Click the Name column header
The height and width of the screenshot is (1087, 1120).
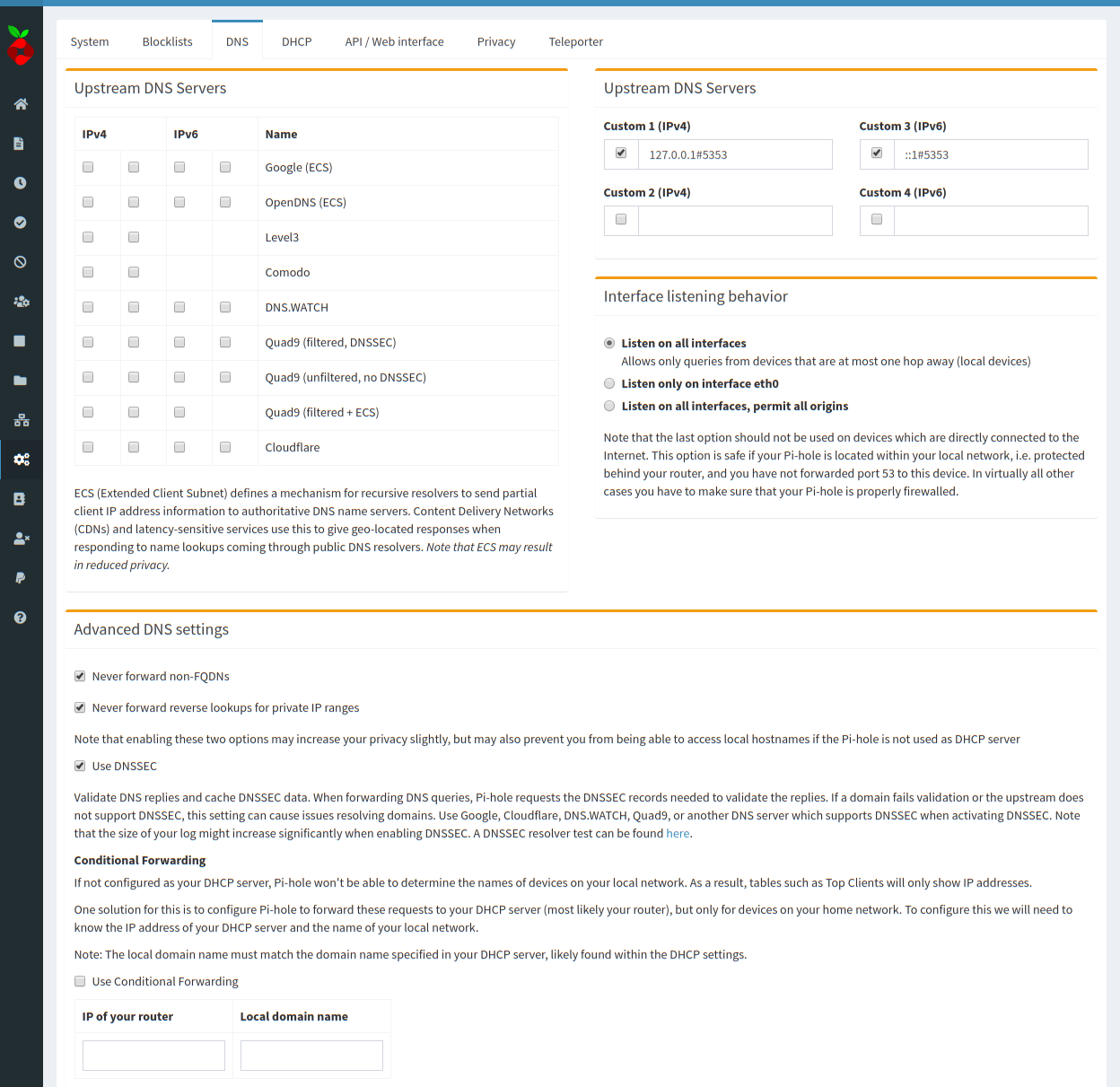coord(281,134)
